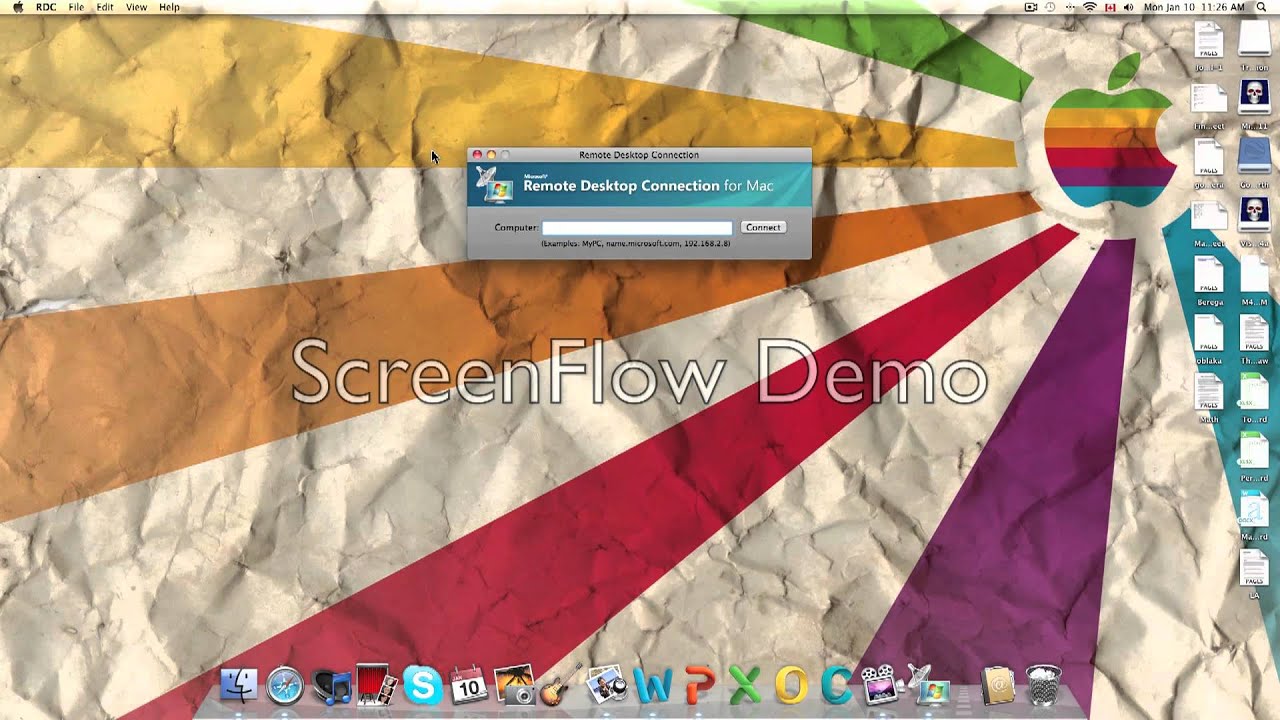
Task: Launch Microsoft PowerPoint from the dock
Action: point(699,686)
